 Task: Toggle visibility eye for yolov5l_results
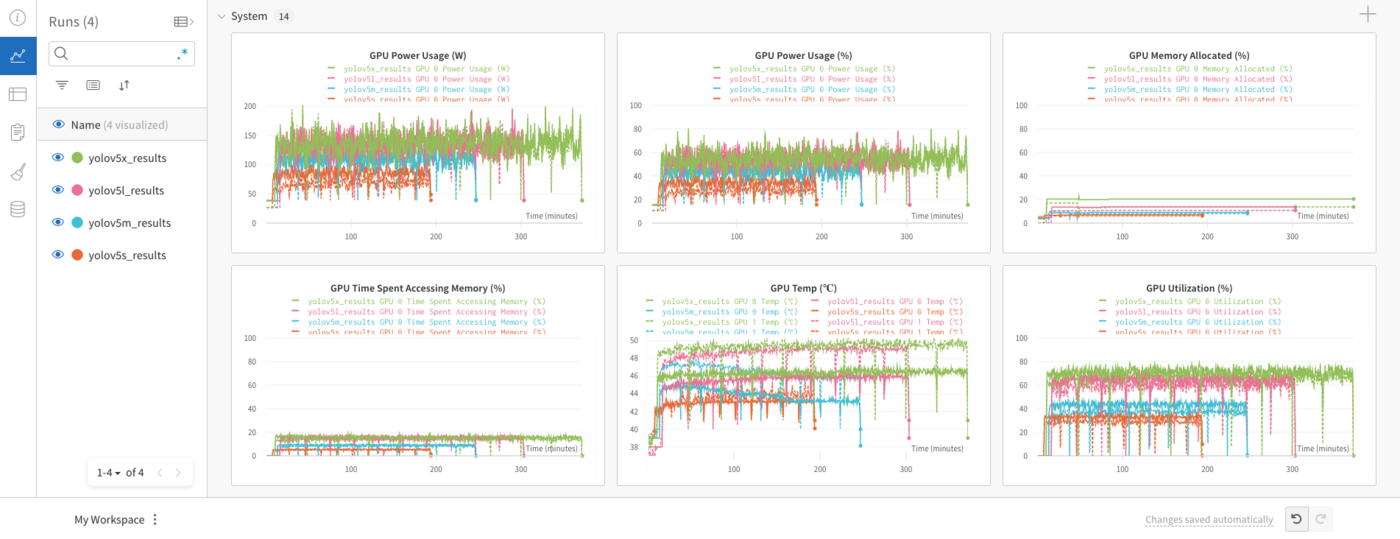click(x=58, y=190)
